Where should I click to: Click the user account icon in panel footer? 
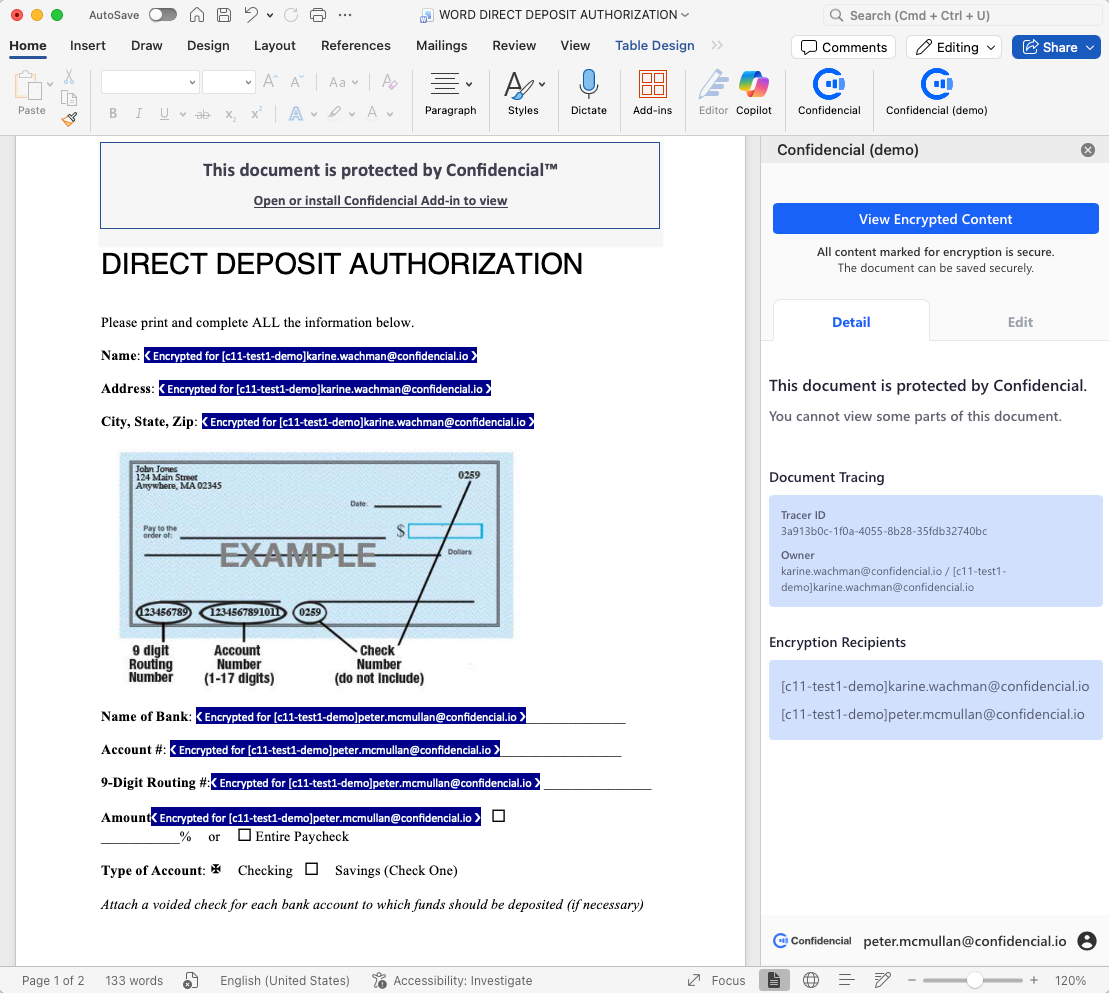[1086, 941]
